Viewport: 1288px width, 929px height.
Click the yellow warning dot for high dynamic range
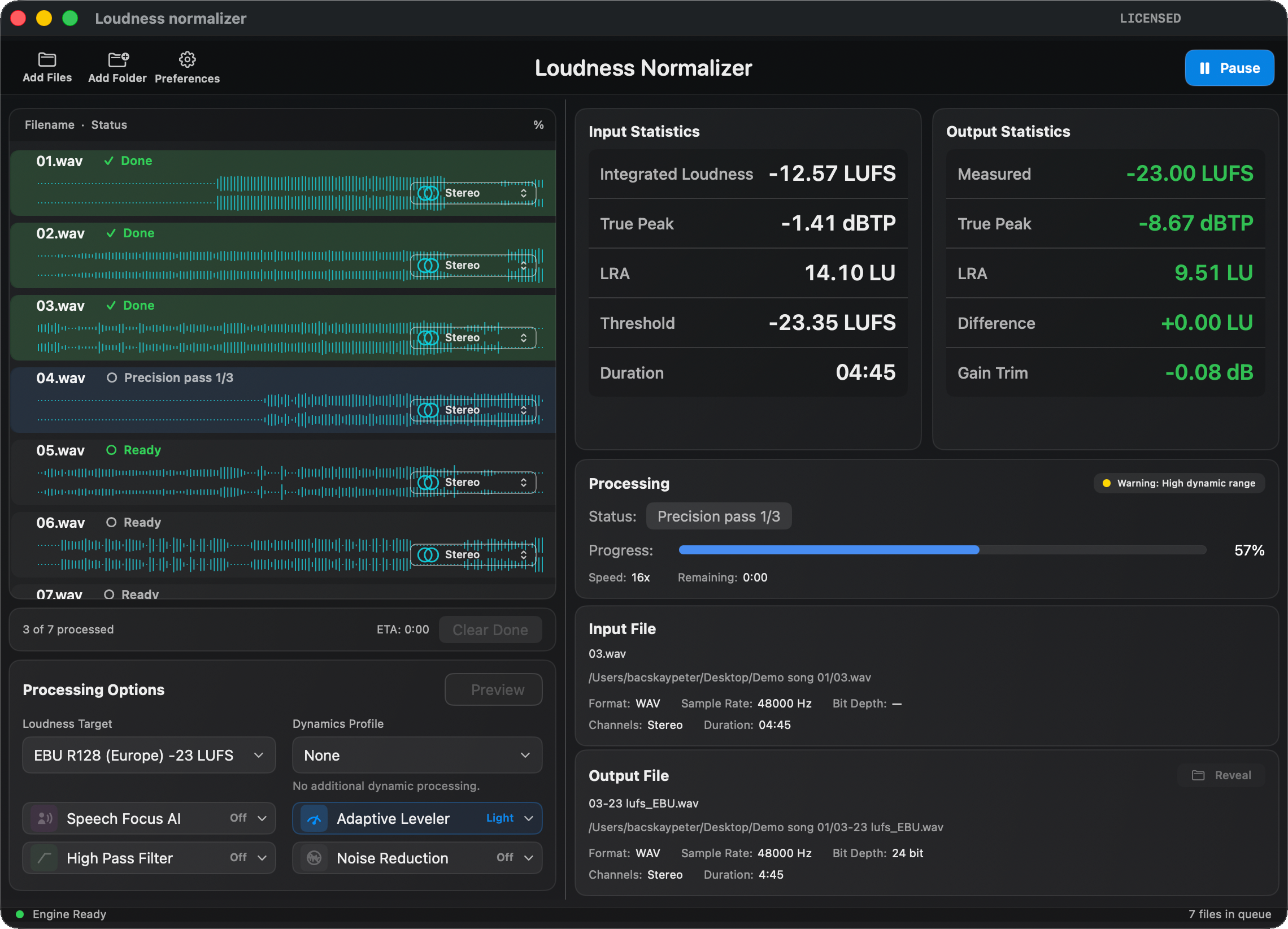[x=1106, y=483]
